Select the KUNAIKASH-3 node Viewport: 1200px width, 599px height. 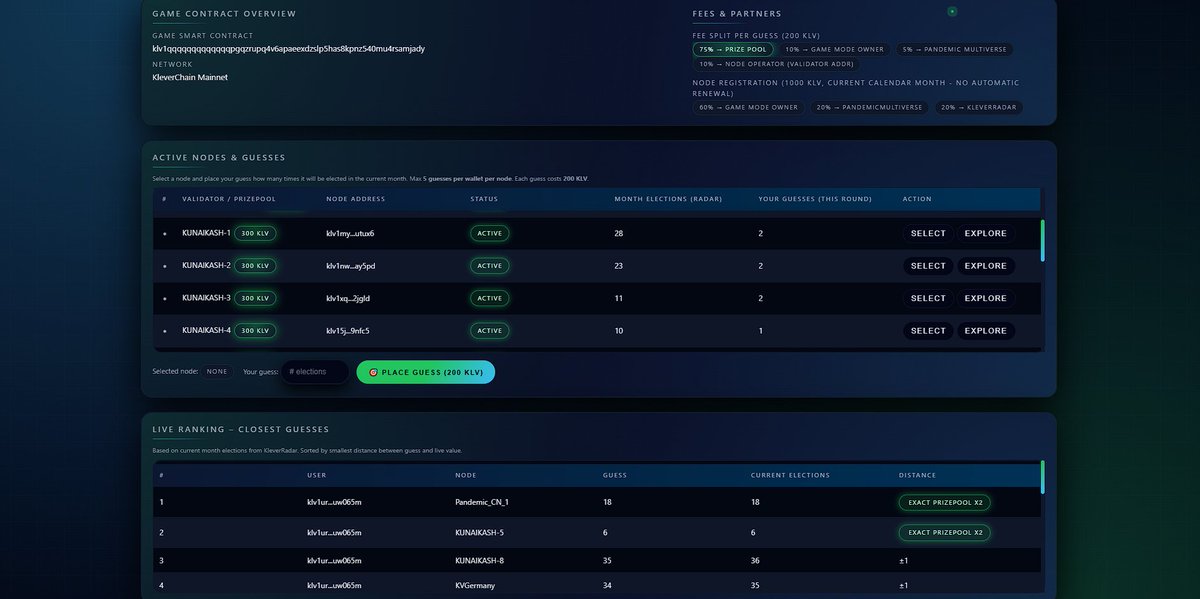(x=928, y=298)
